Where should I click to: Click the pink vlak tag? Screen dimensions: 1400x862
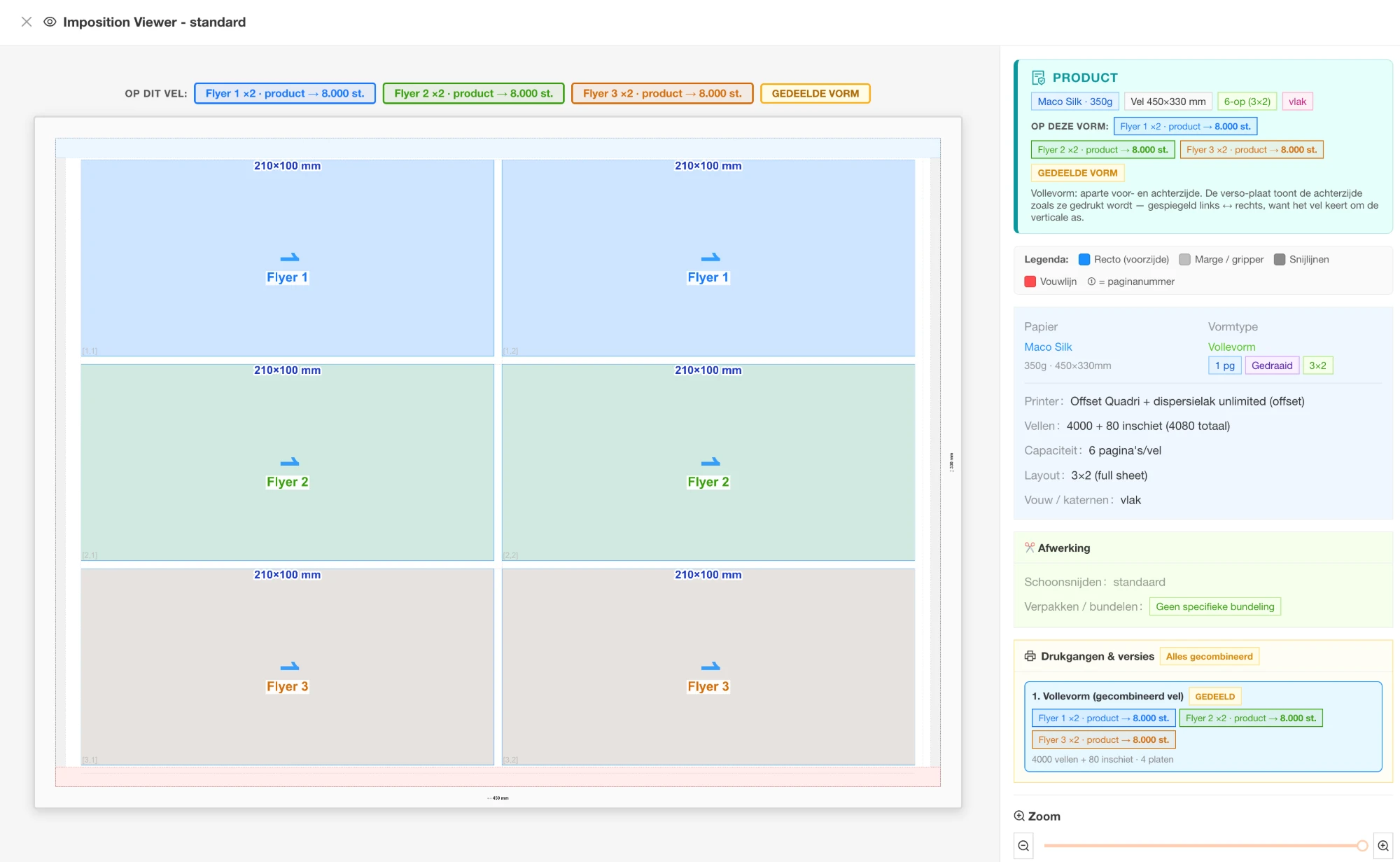1297,102
